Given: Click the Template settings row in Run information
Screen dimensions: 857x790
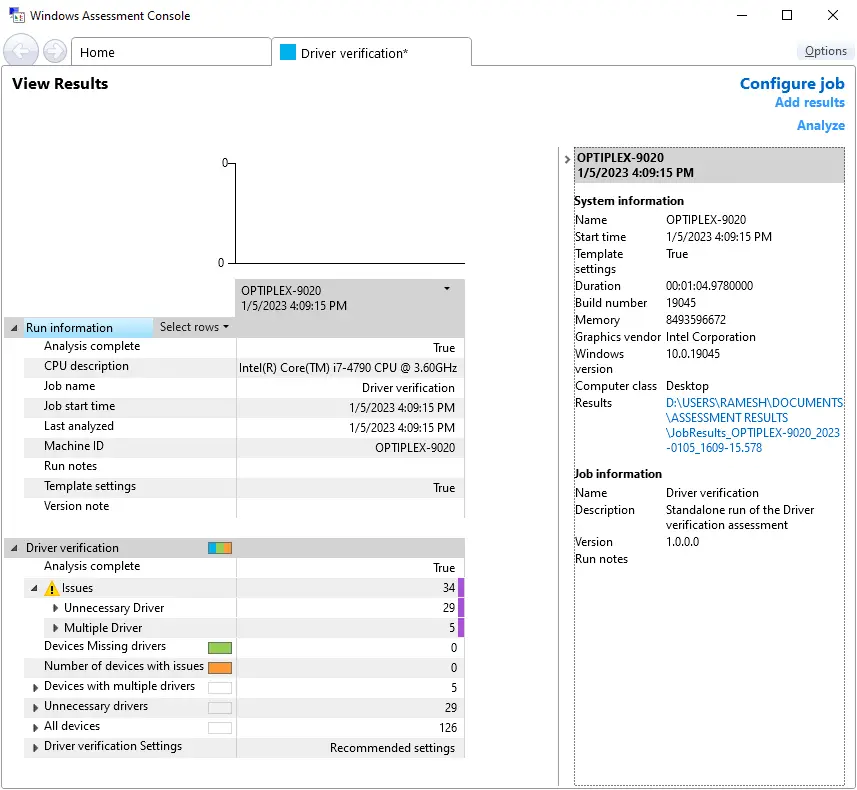Looking at the screenshot, I should coord(244,487).
